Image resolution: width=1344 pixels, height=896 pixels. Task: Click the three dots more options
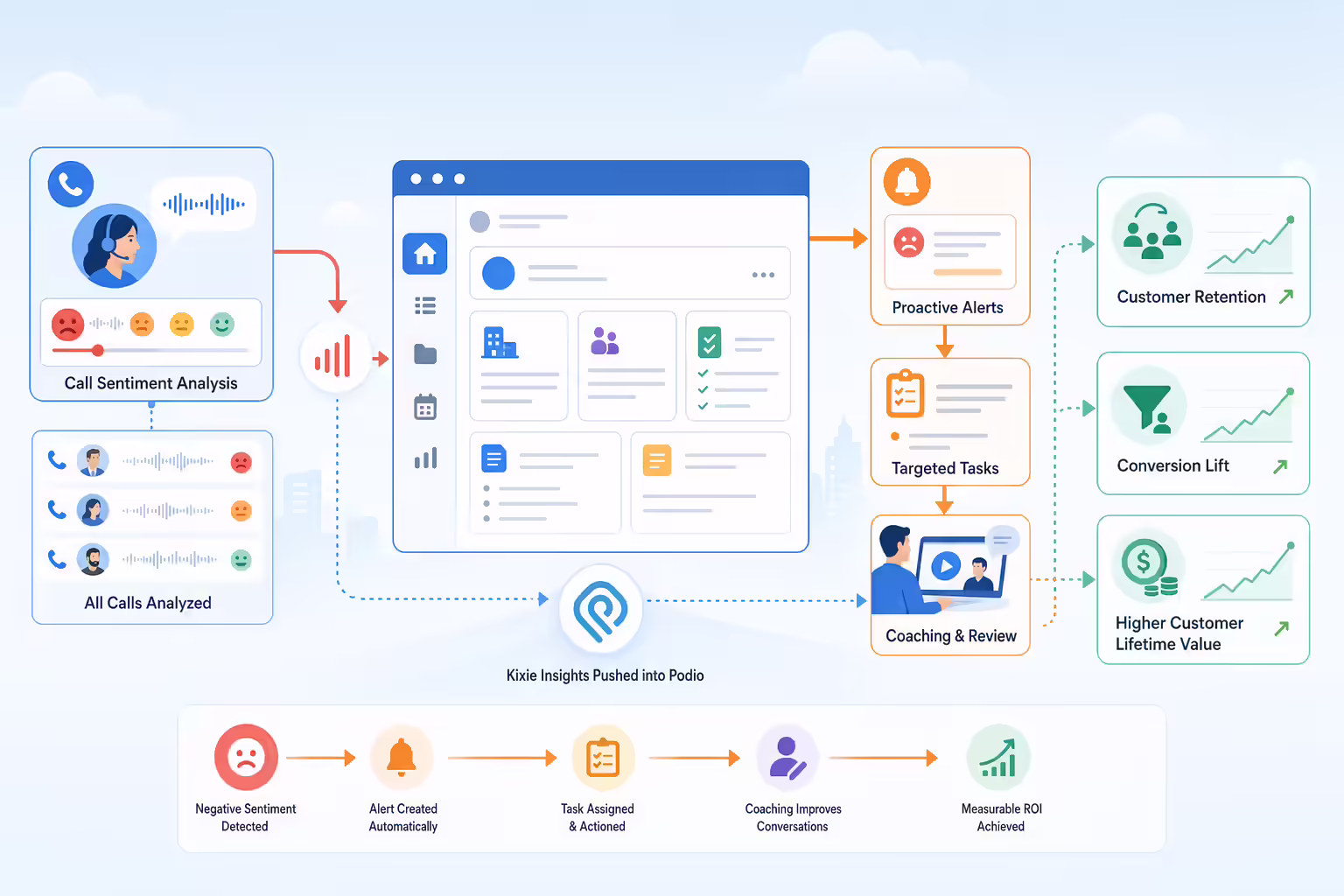point(763,275)
